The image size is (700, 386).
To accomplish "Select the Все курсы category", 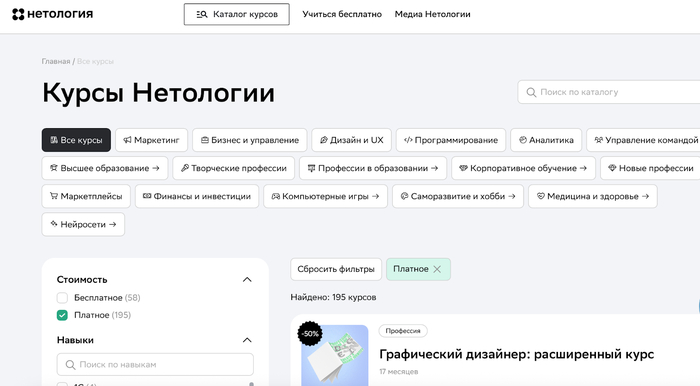I will click(76, 140).
